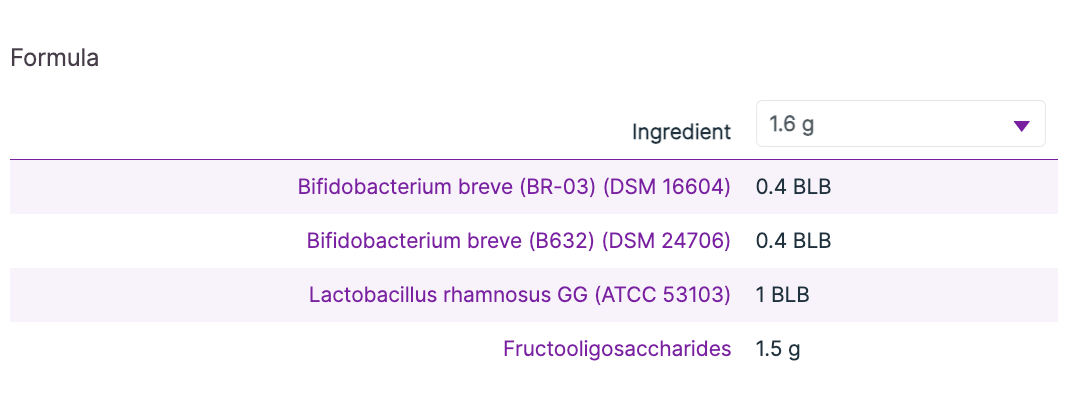The height and width of the screenshot is (408, 1070).
Task: Click the Formula section heading
Action: [x=54, y=58]
